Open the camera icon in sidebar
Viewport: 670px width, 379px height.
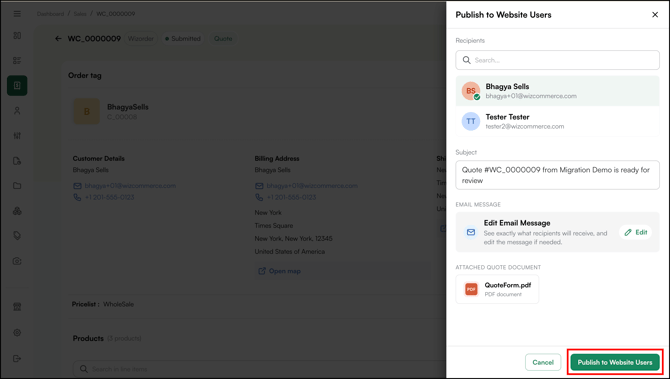pos(17,261)
